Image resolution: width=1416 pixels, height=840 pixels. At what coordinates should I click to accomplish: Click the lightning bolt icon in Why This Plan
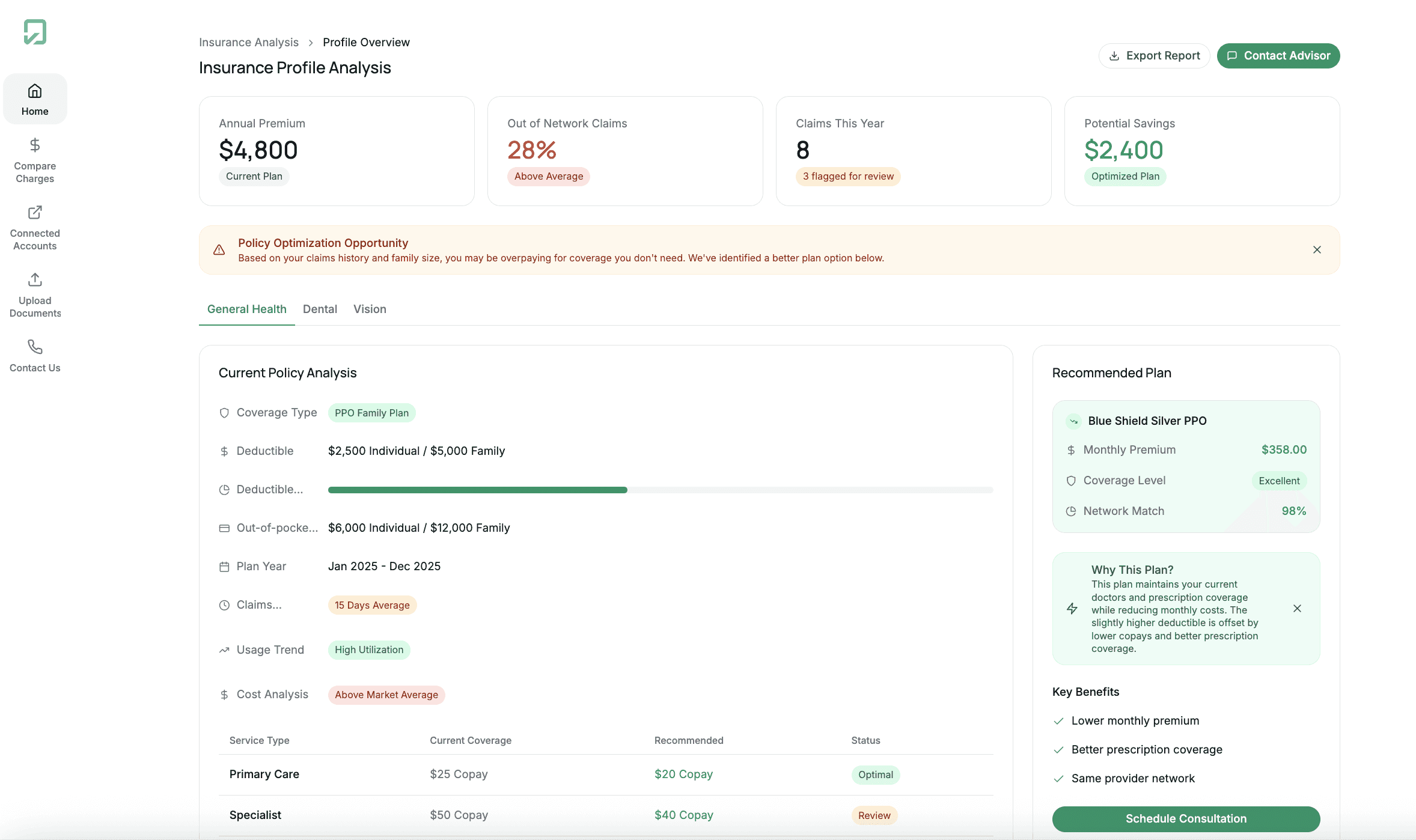(x=1072, y=609)
